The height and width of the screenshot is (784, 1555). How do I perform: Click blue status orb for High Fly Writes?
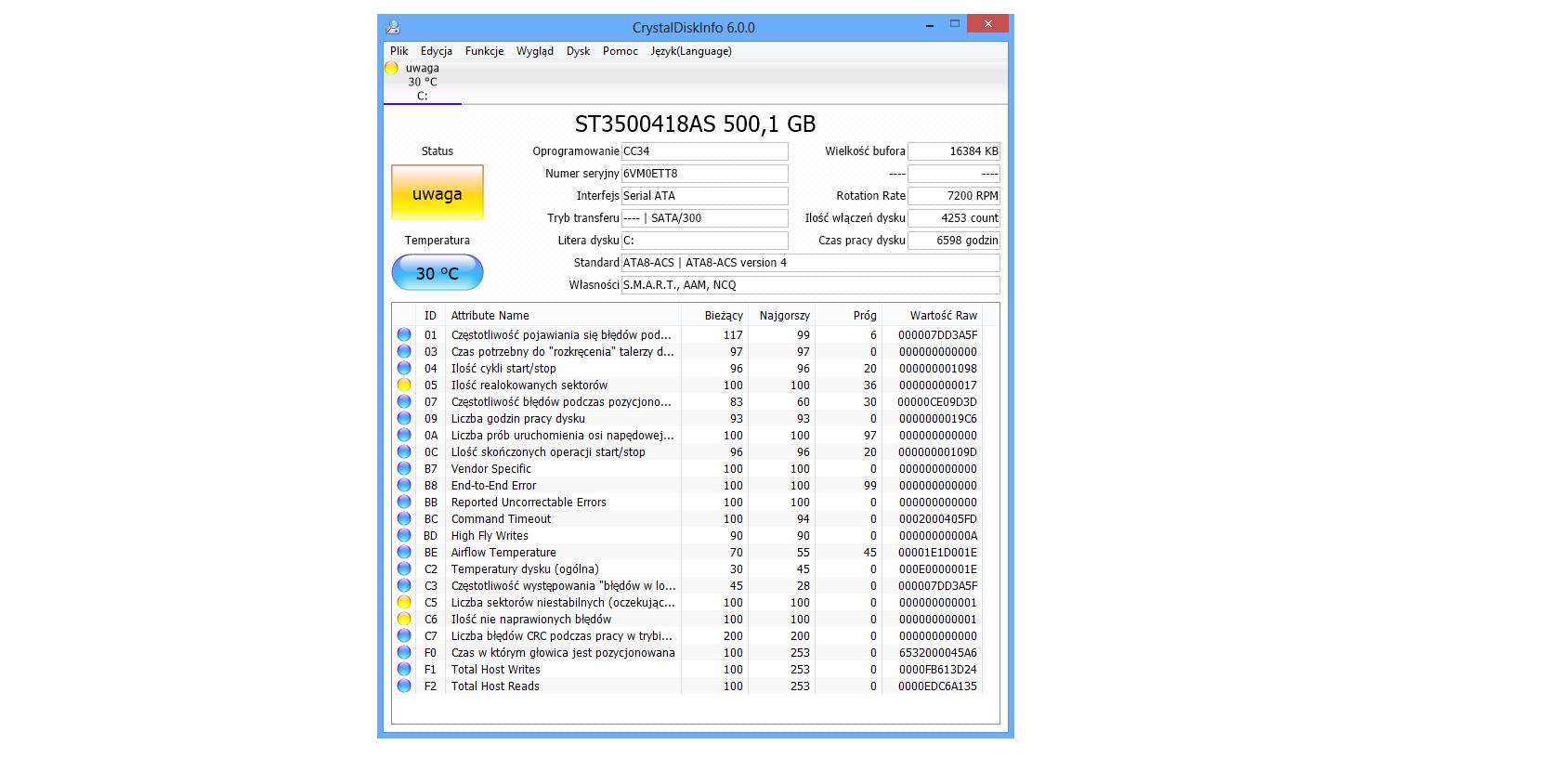(x=404, y=535)
